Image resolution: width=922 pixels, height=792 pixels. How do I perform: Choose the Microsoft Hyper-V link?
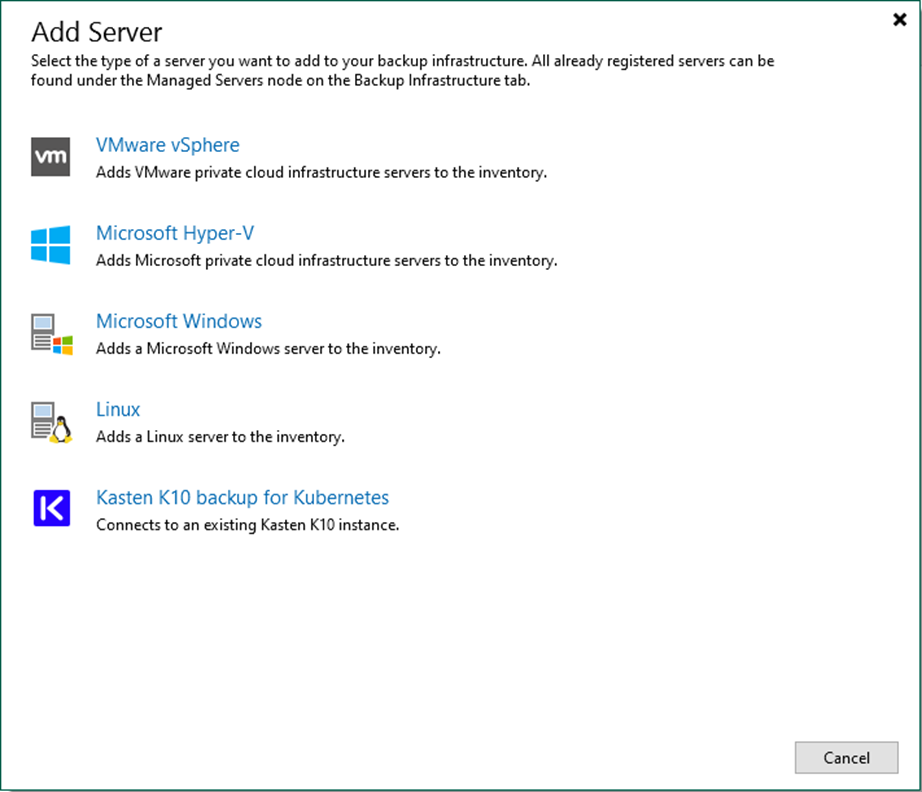(175, 233)
